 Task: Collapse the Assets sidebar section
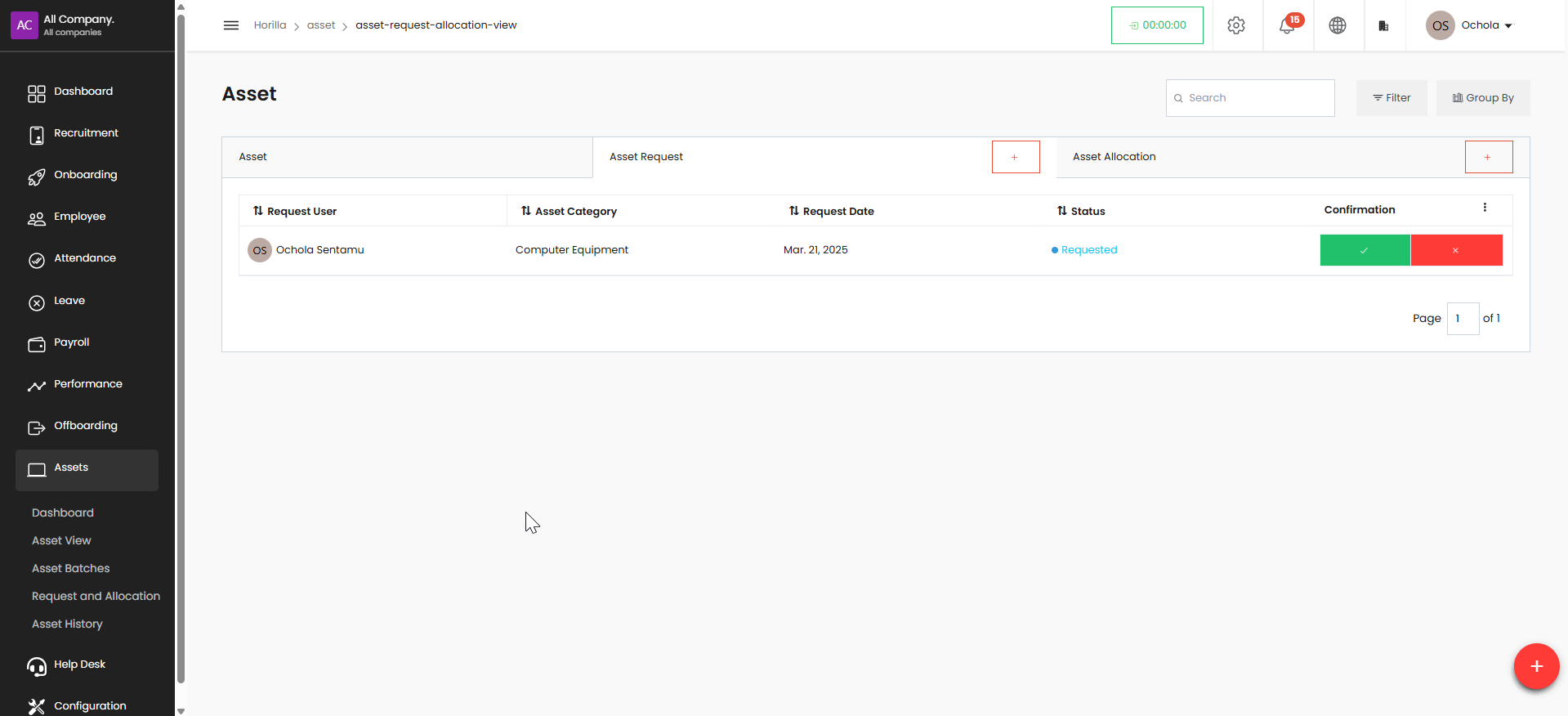point(87,470)
